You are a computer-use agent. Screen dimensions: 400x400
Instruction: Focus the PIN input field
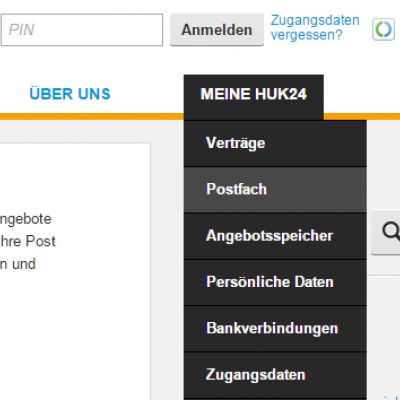click(x=82, y=30)
